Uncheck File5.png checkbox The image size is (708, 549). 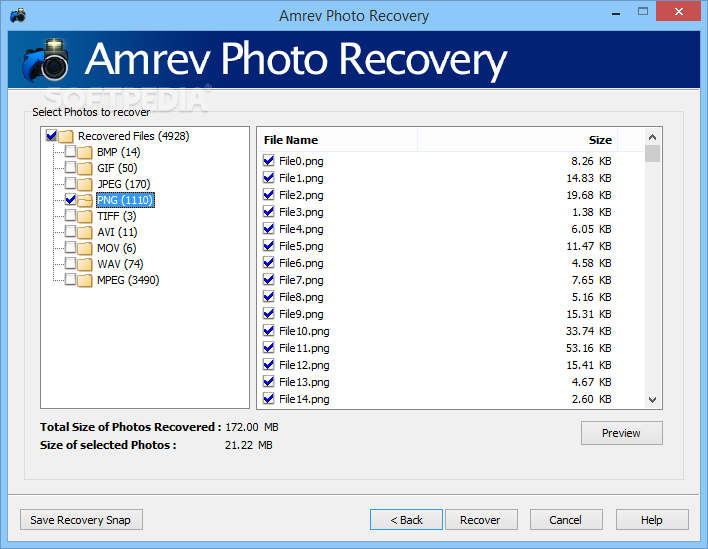[x=269, y=246]
